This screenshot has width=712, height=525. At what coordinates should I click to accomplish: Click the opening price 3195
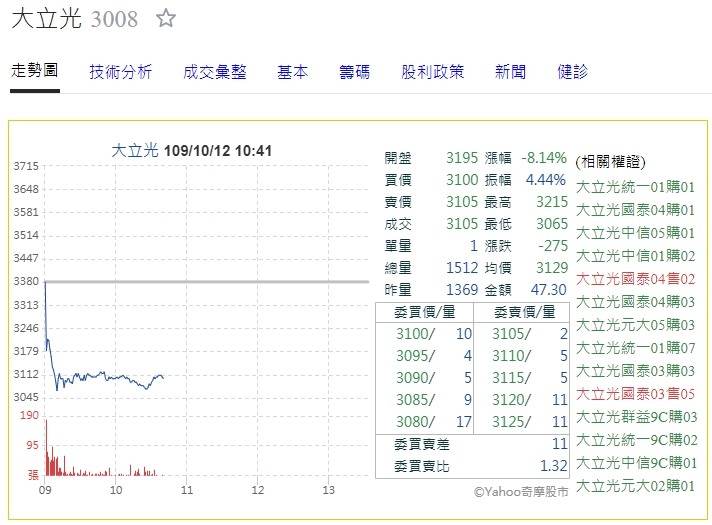462,158
